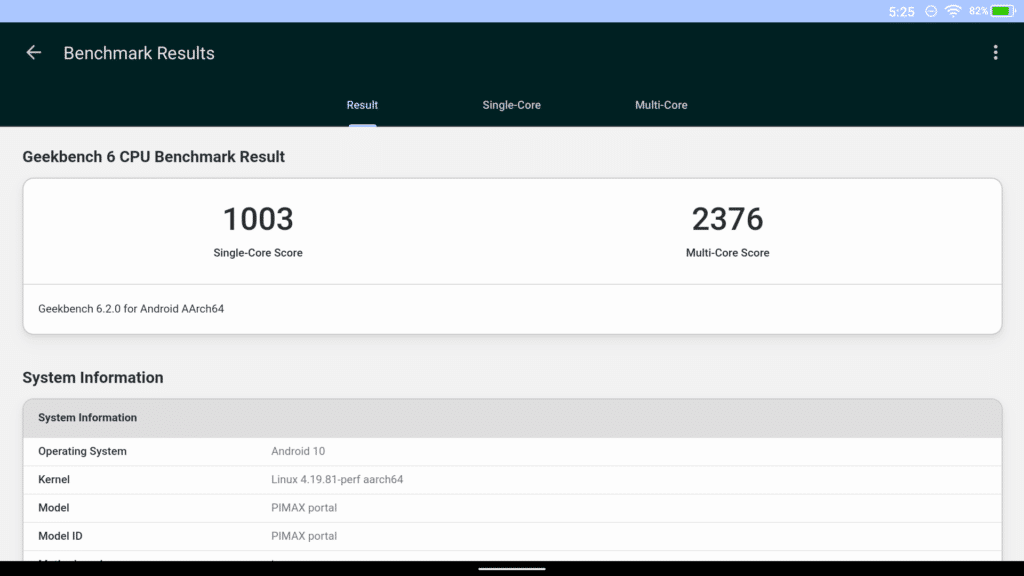Viewport: 1024px width, 576px height.
Task: Click the System Information table header
Action: pyautogui.click(x=512, y=418)
